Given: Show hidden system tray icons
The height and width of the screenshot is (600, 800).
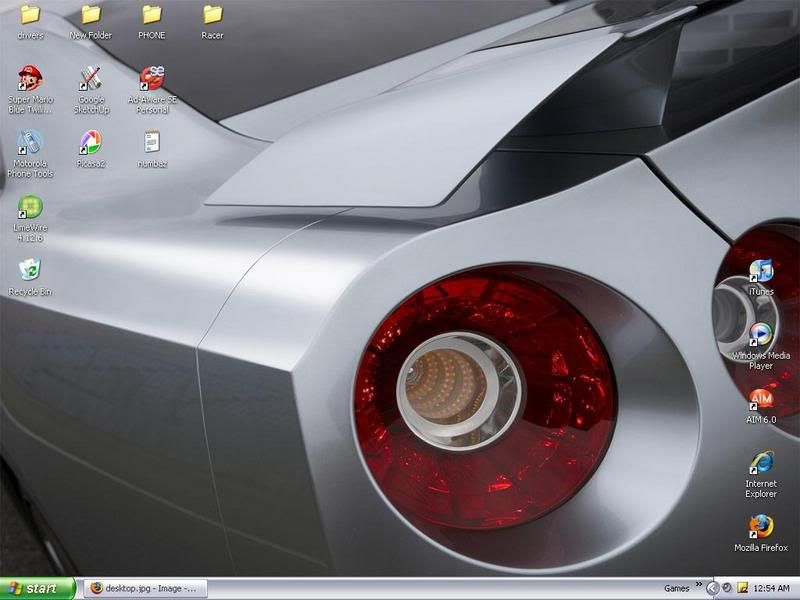Looking at the screenshot, I should click(712, 588).
